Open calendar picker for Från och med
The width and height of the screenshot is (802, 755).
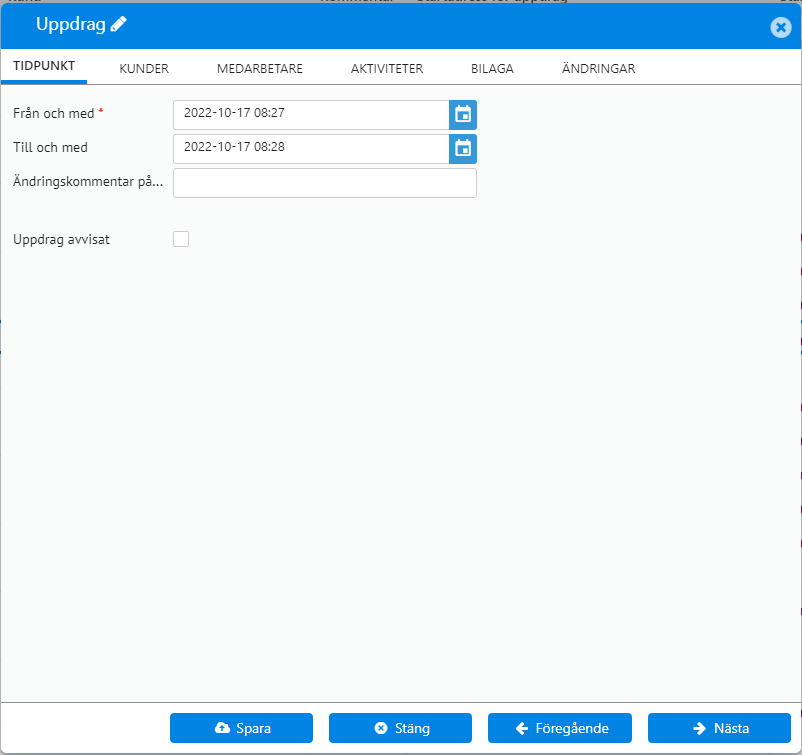[x=463, y=115]
